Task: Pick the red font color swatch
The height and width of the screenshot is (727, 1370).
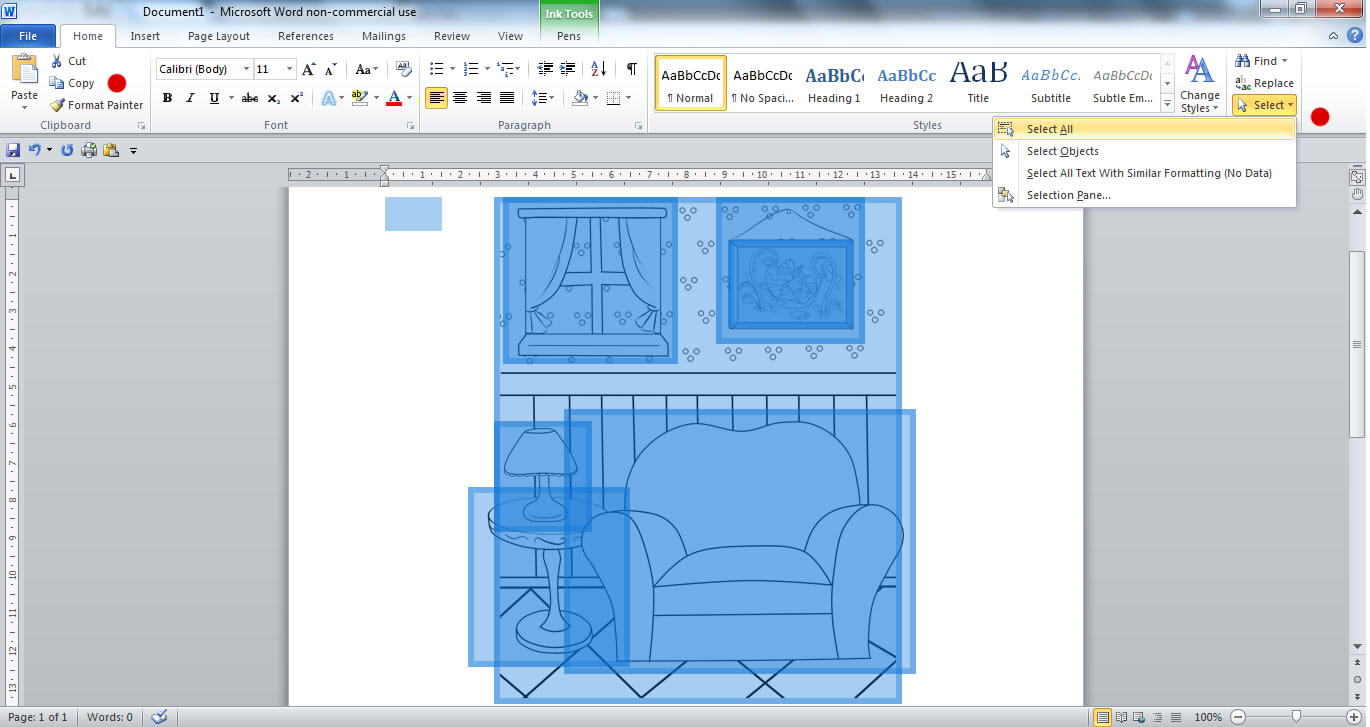Action: (x=396, y=98)
